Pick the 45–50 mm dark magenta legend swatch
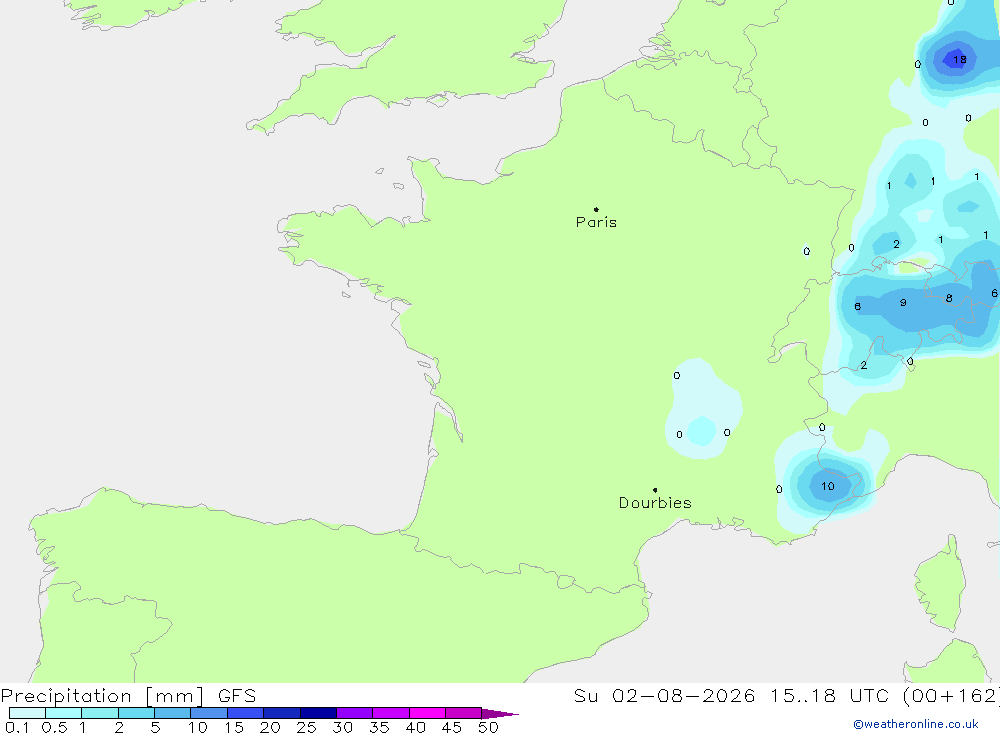 pyautogui.click(x=464, y=713)
